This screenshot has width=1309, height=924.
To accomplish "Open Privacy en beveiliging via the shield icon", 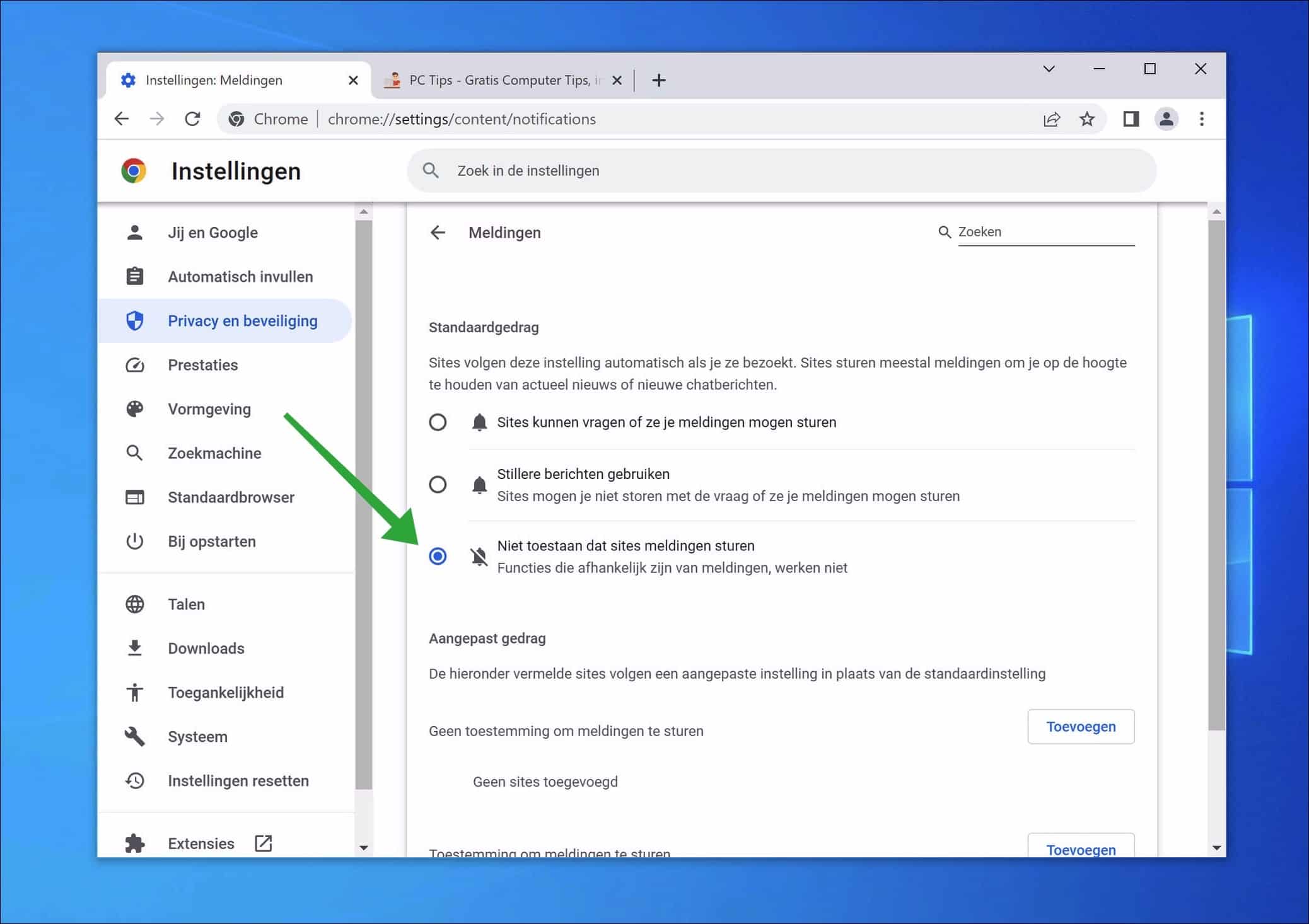I will click(135, 320).
